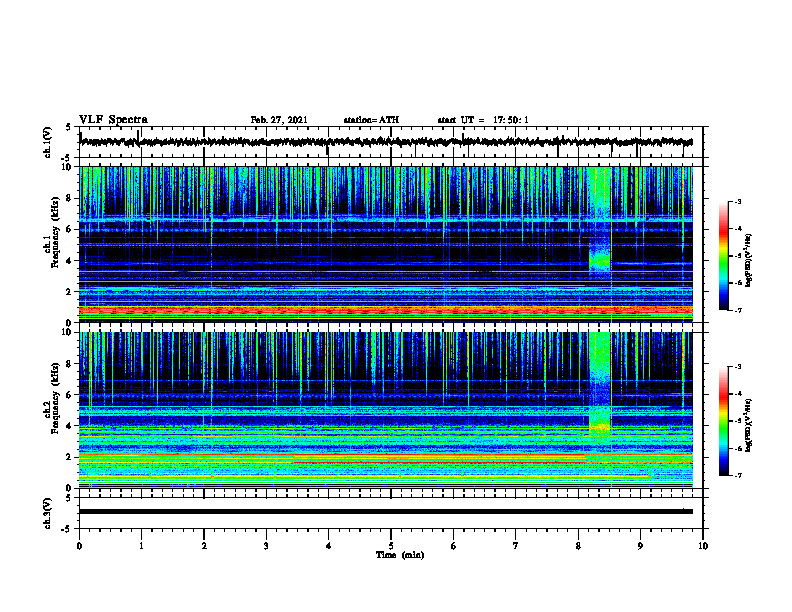Click the 'Time (min)' axis label
Screen dimensions: 792x612
click(x=400, y=555)
